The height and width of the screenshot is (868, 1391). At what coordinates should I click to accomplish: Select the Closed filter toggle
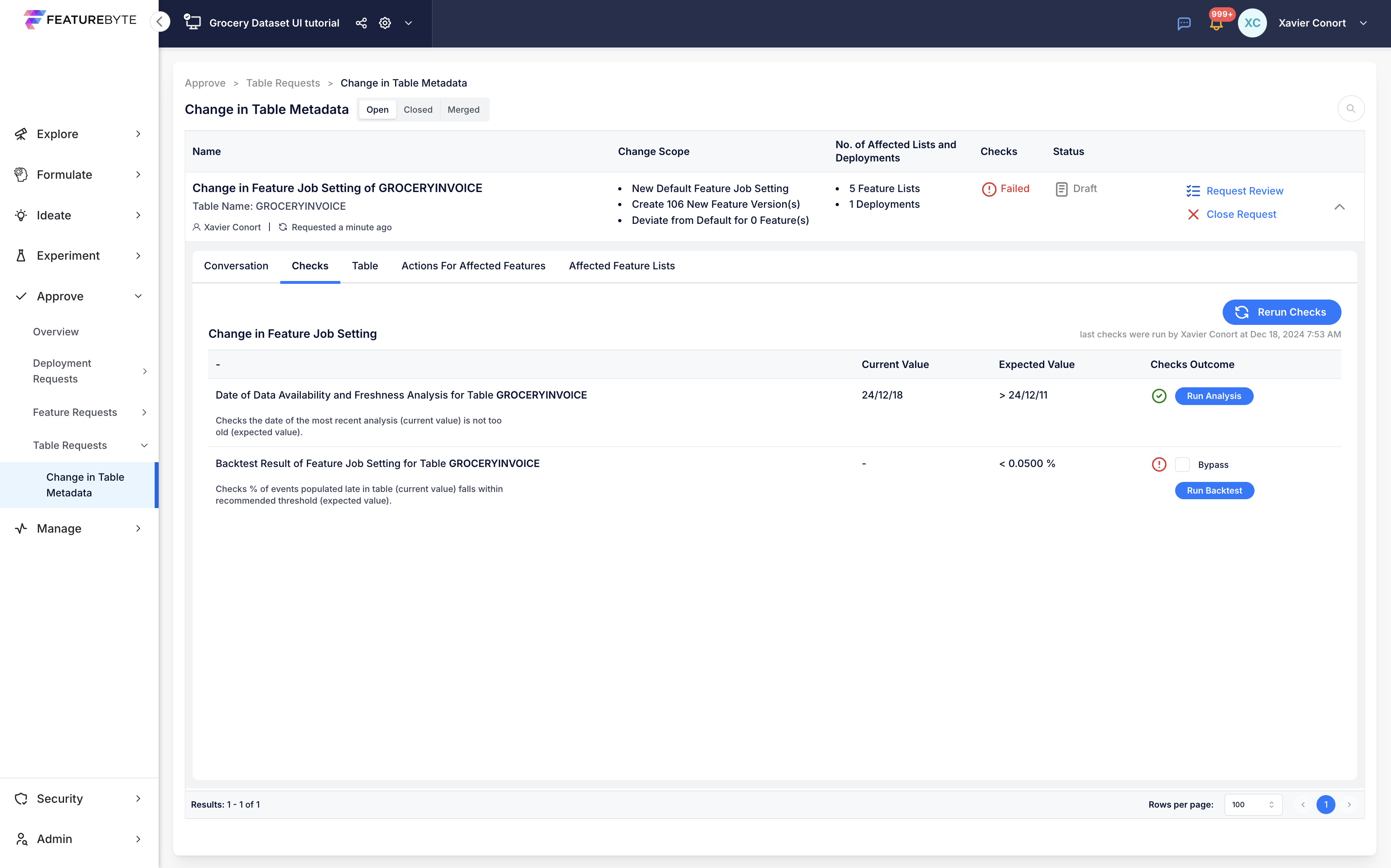pyautogui.click(x=418, y=110)
